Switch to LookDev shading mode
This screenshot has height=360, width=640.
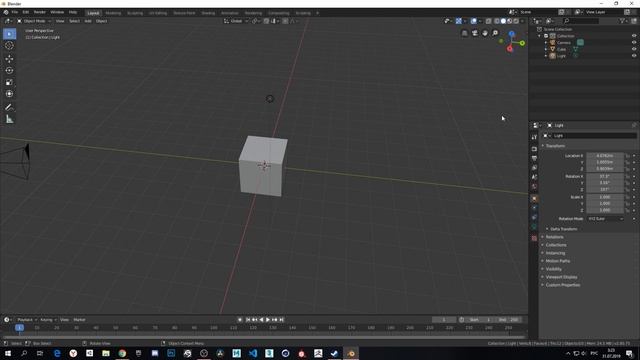coord(509,21)
